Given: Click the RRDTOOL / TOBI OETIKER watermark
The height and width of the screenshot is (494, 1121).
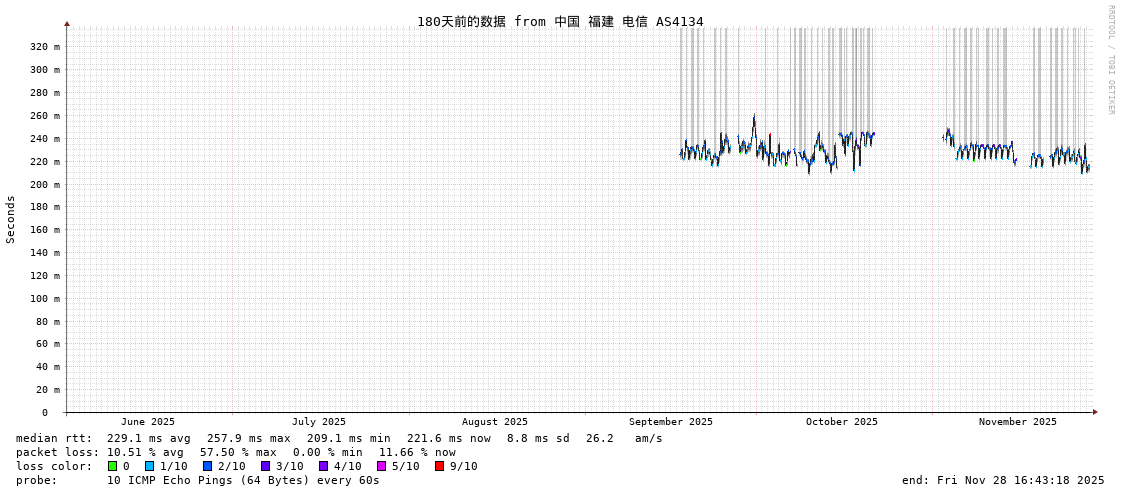Looking at the screenshot, I should 1110,60.
